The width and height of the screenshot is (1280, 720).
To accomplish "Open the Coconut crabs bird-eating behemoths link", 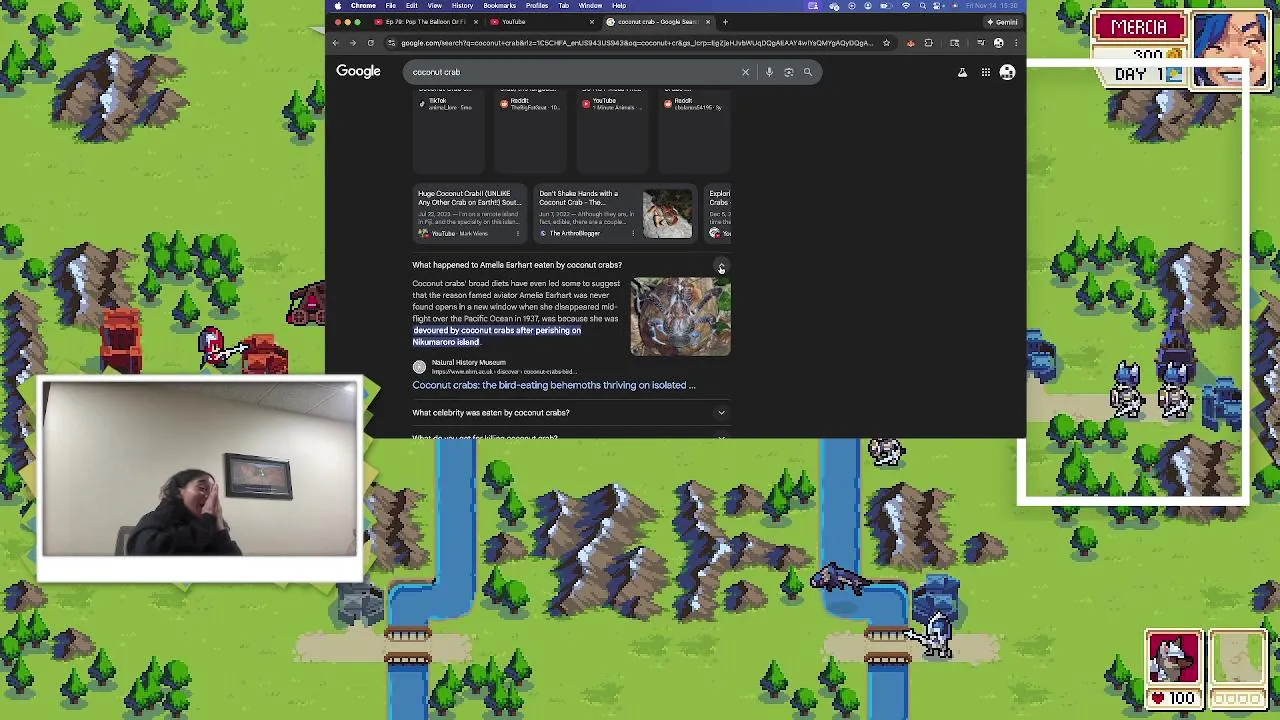I will tap(554, 385).
